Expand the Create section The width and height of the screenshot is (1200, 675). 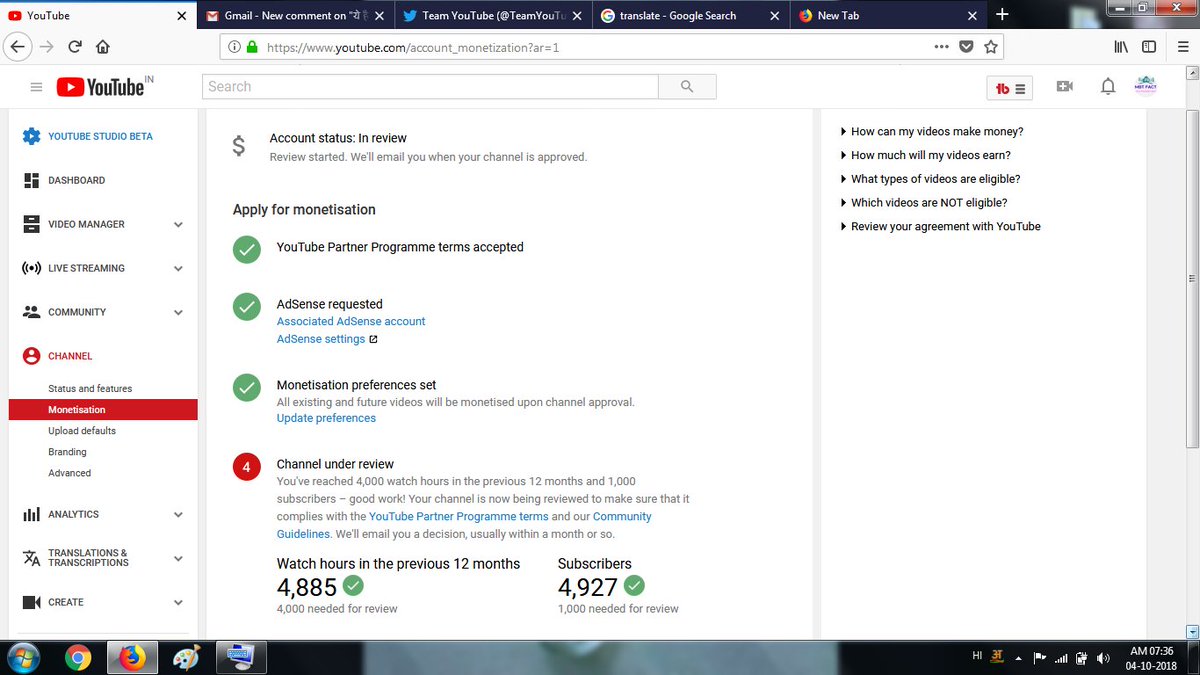[x=178, y=603]
